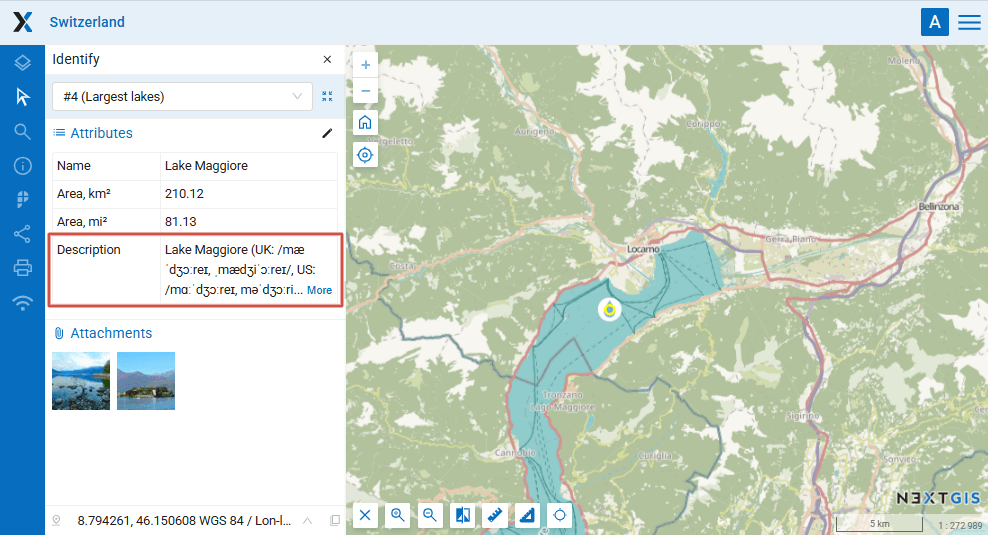Expand the coordinate system chevron

click(307, 520)
